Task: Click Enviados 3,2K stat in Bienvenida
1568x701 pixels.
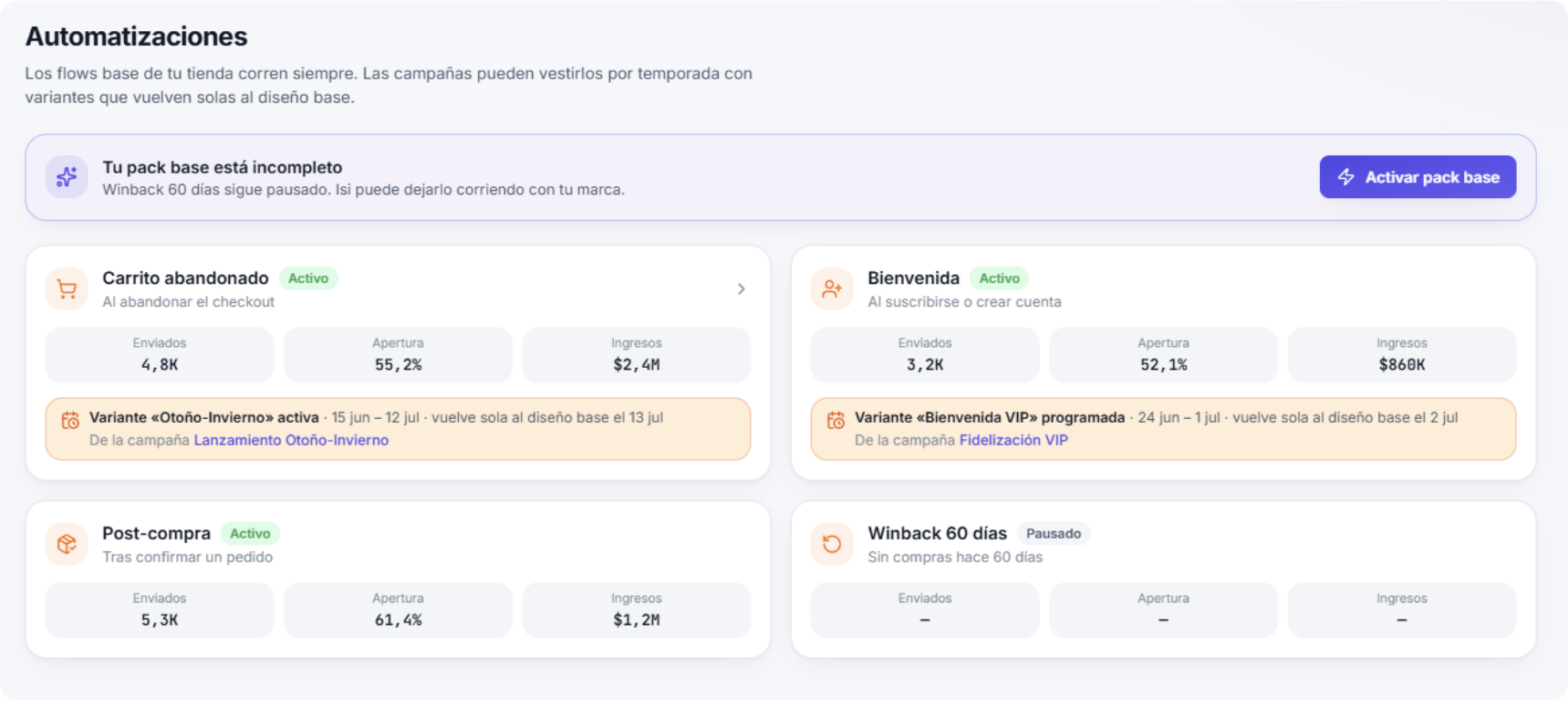Action: coord(925,355)
